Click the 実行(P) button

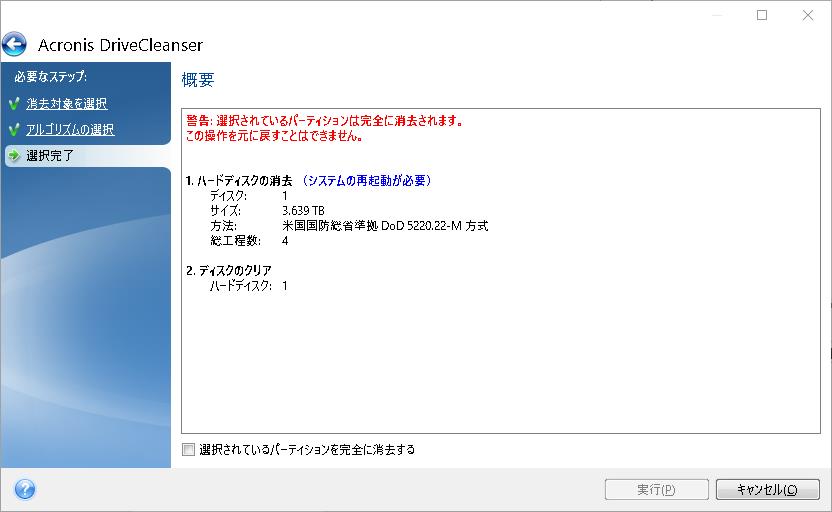click(656, 489)
